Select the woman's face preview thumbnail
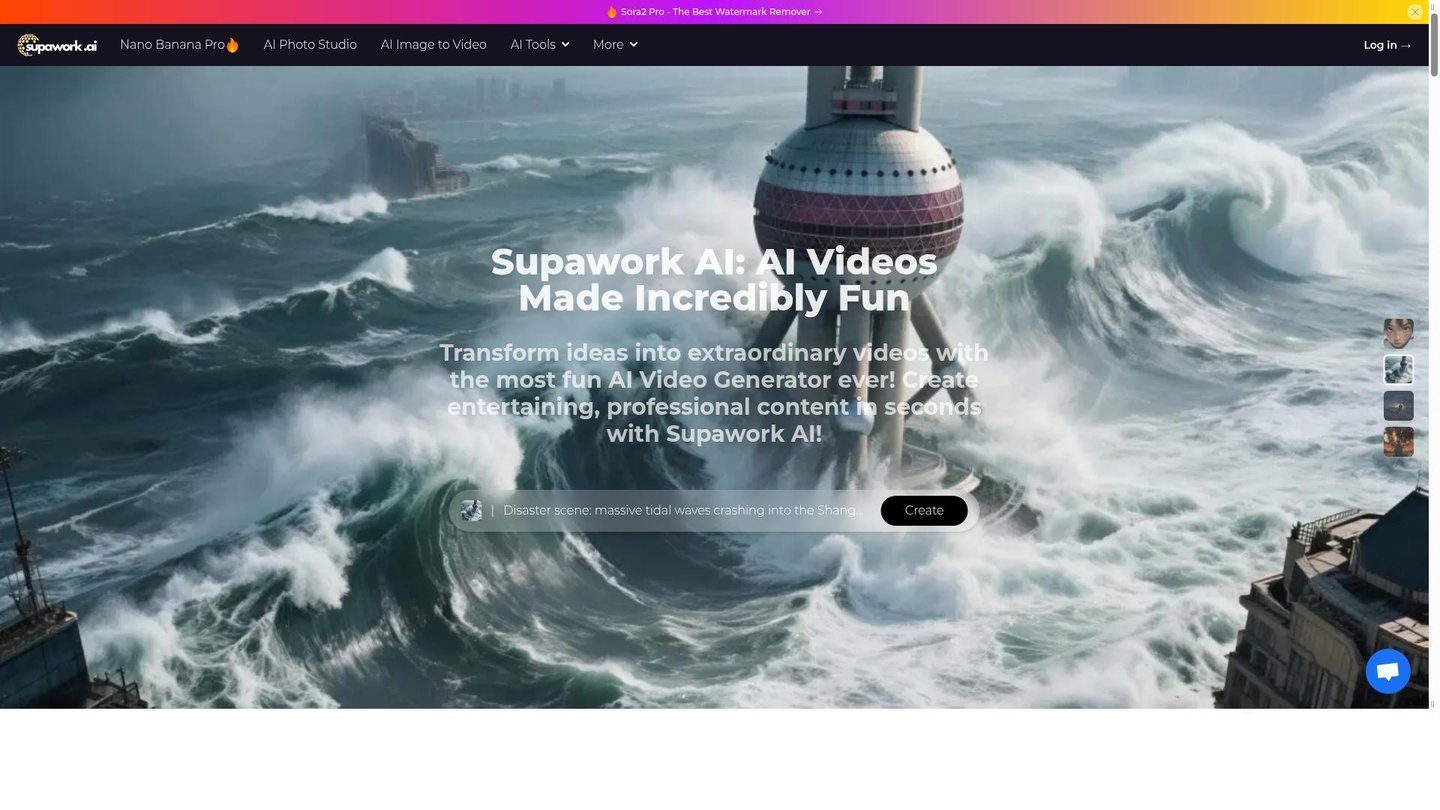This screenshot has width=1440, height=810. tap(1399, 334)
